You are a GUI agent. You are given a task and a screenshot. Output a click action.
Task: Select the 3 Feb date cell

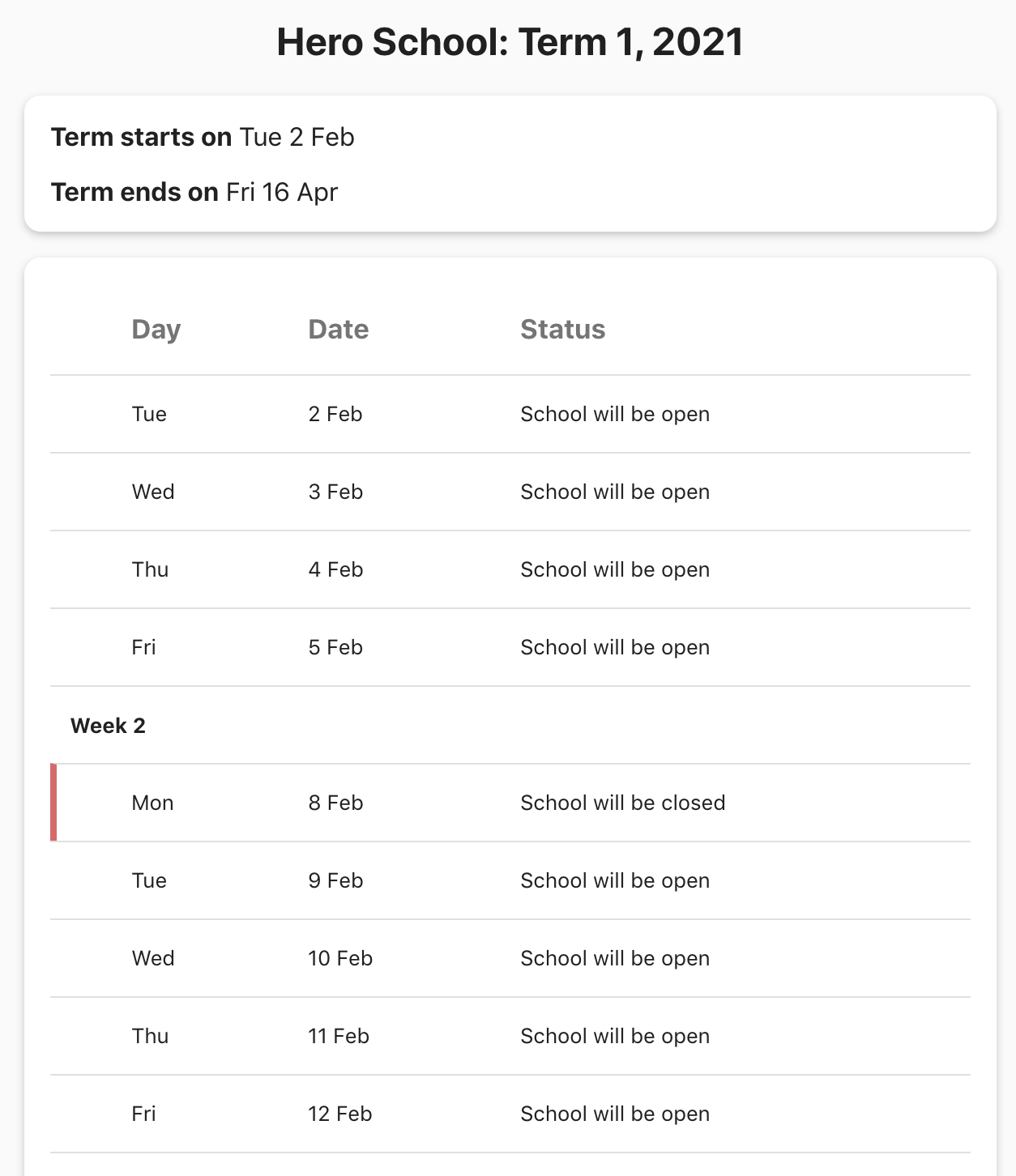[x=335, y=492]
